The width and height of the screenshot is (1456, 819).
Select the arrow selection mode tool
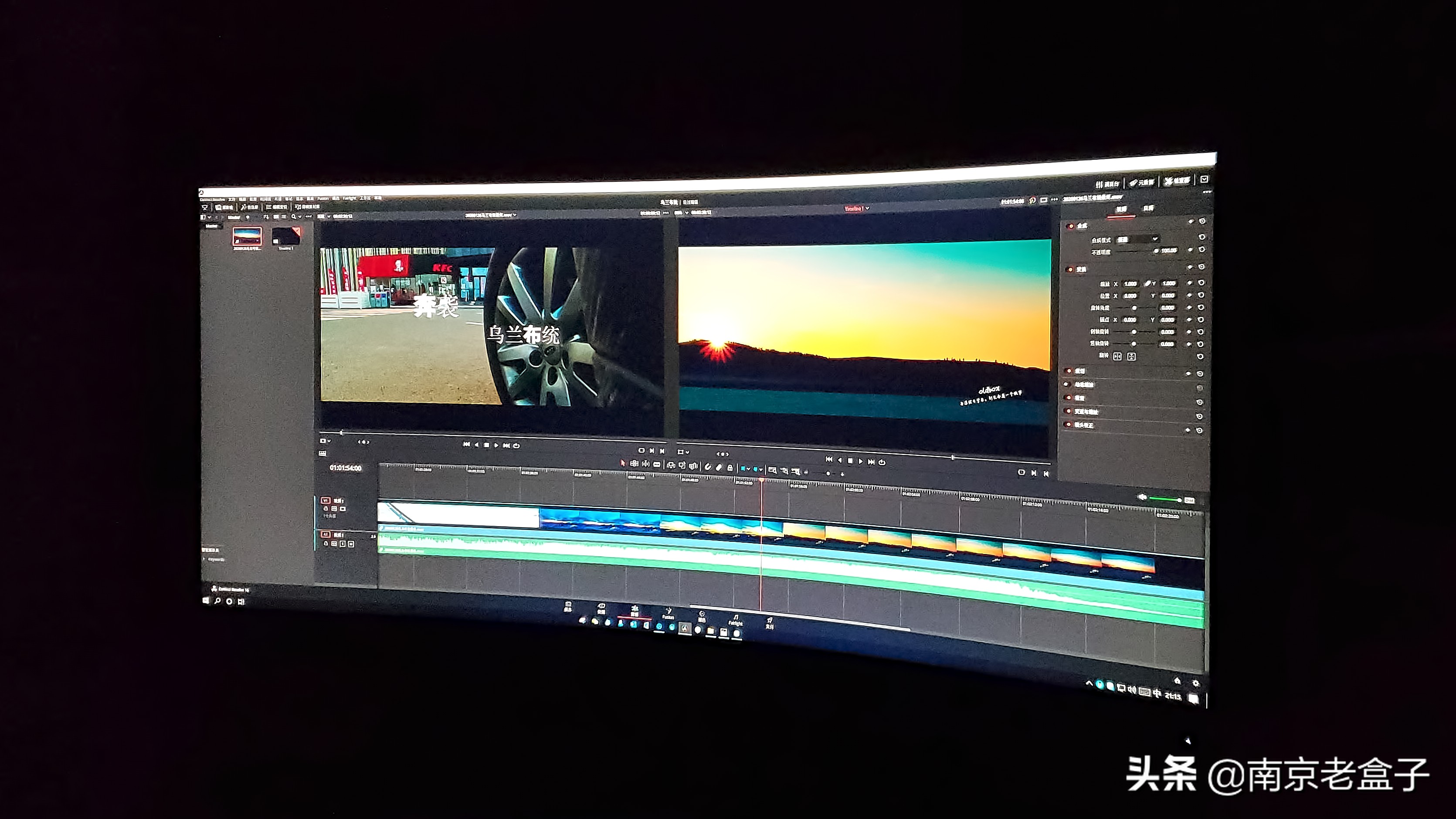pos(623,464)
